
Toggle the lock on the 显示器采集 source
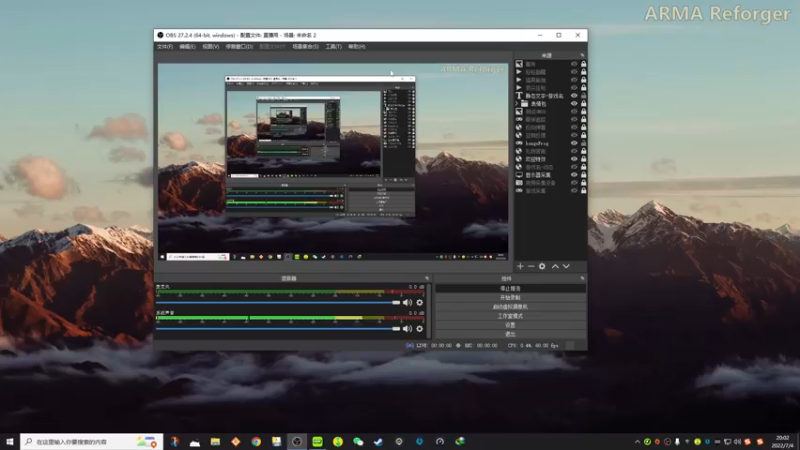[583, 174]
